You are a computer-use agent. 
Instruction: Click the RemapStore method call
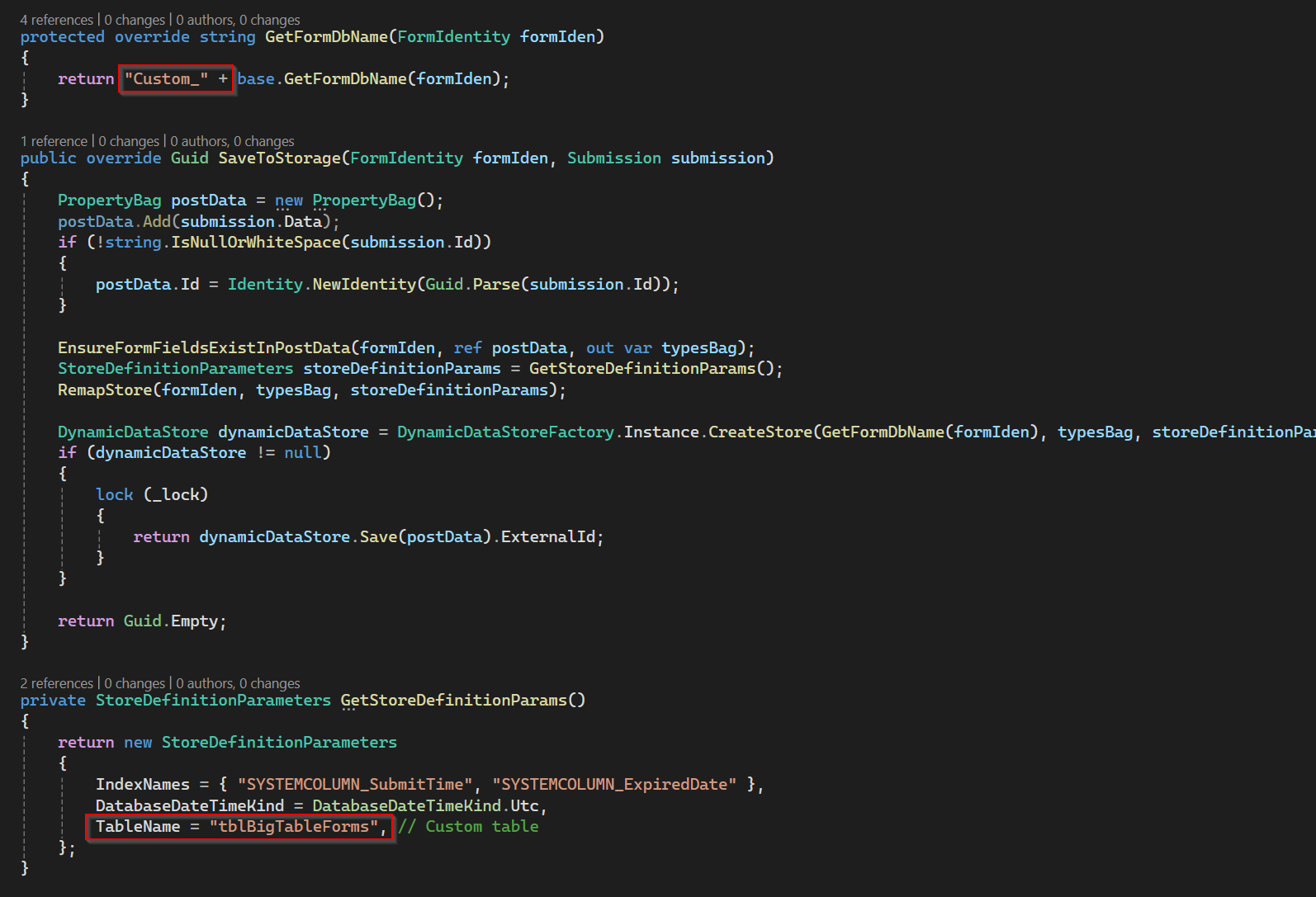click(x=105, y=390)
